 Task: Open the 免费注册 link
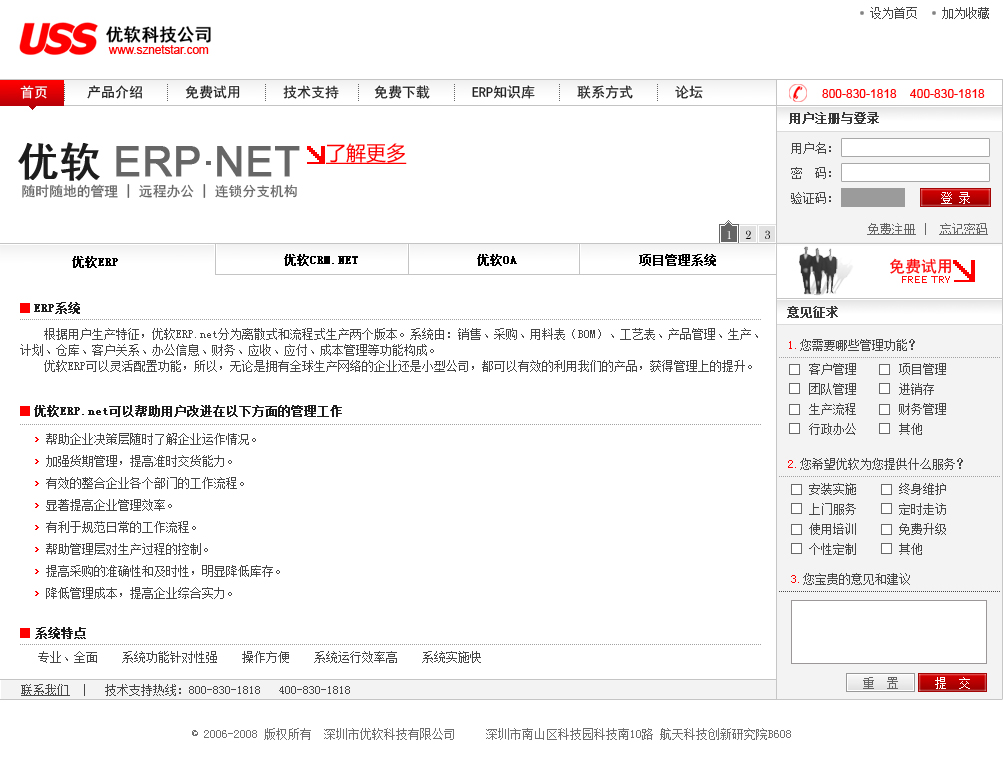click(891, 229)
